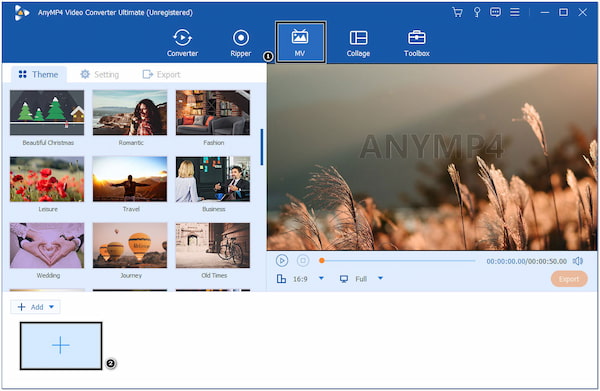Click the orange Export button
Image resolution: width=600 pixels, height=391 pixels.
(569, 279)
